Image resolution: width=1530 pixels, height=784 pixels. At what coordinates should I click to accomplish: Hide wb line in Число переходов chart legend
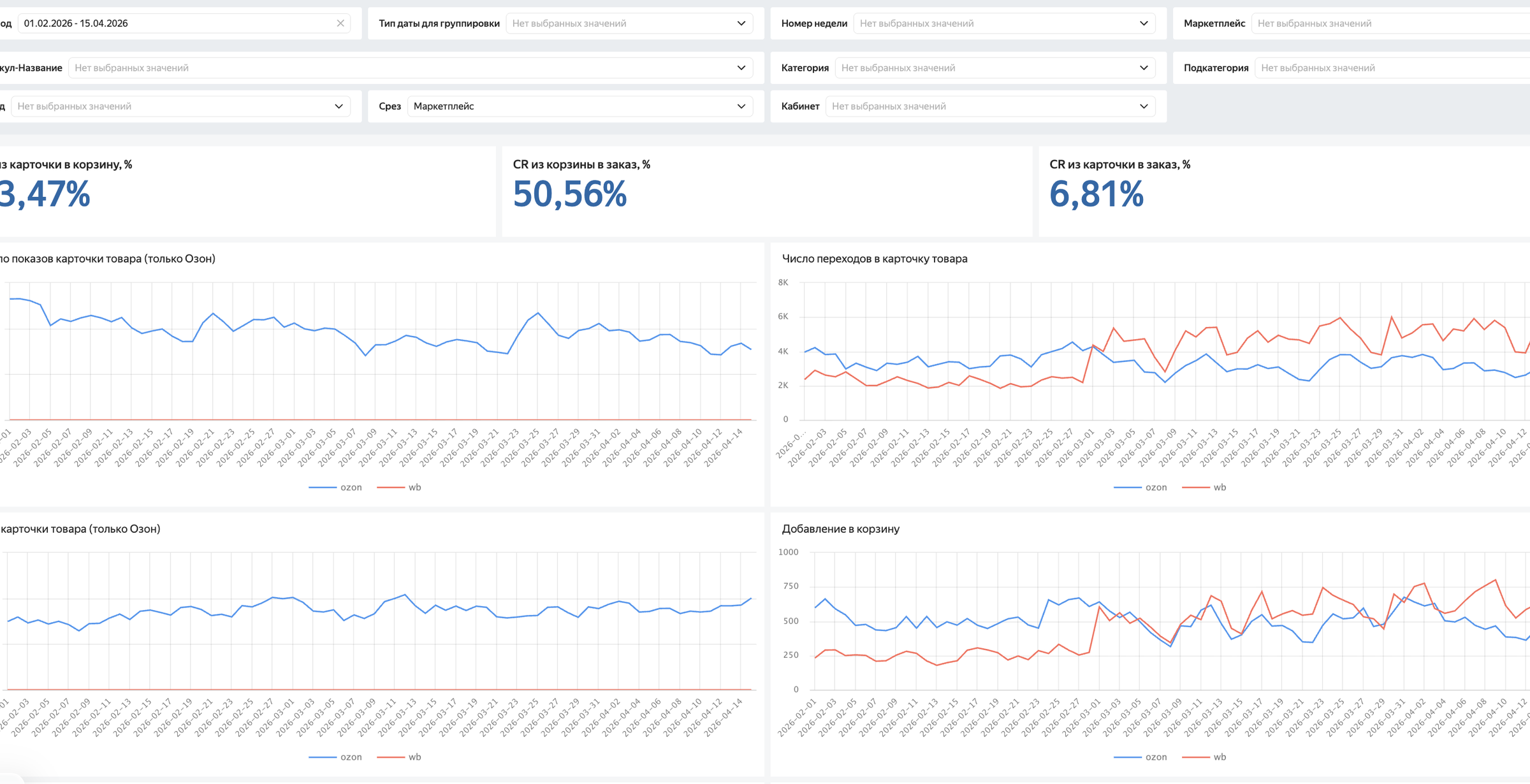(x=1204, y=488)
